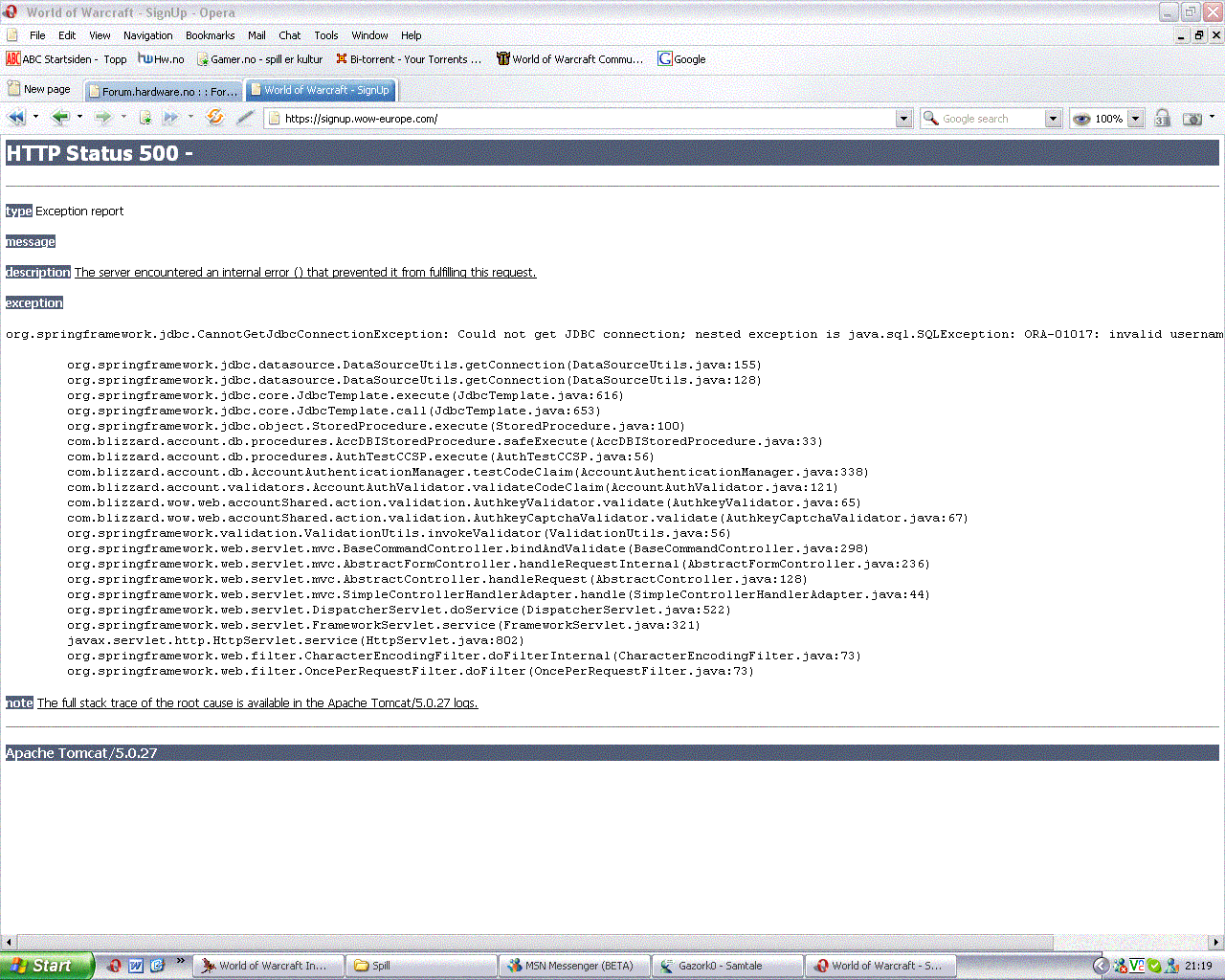This screenshot has width=1225, height=980.
Task: Show more quick launch items chevron
Action: (x=179, y=961)
